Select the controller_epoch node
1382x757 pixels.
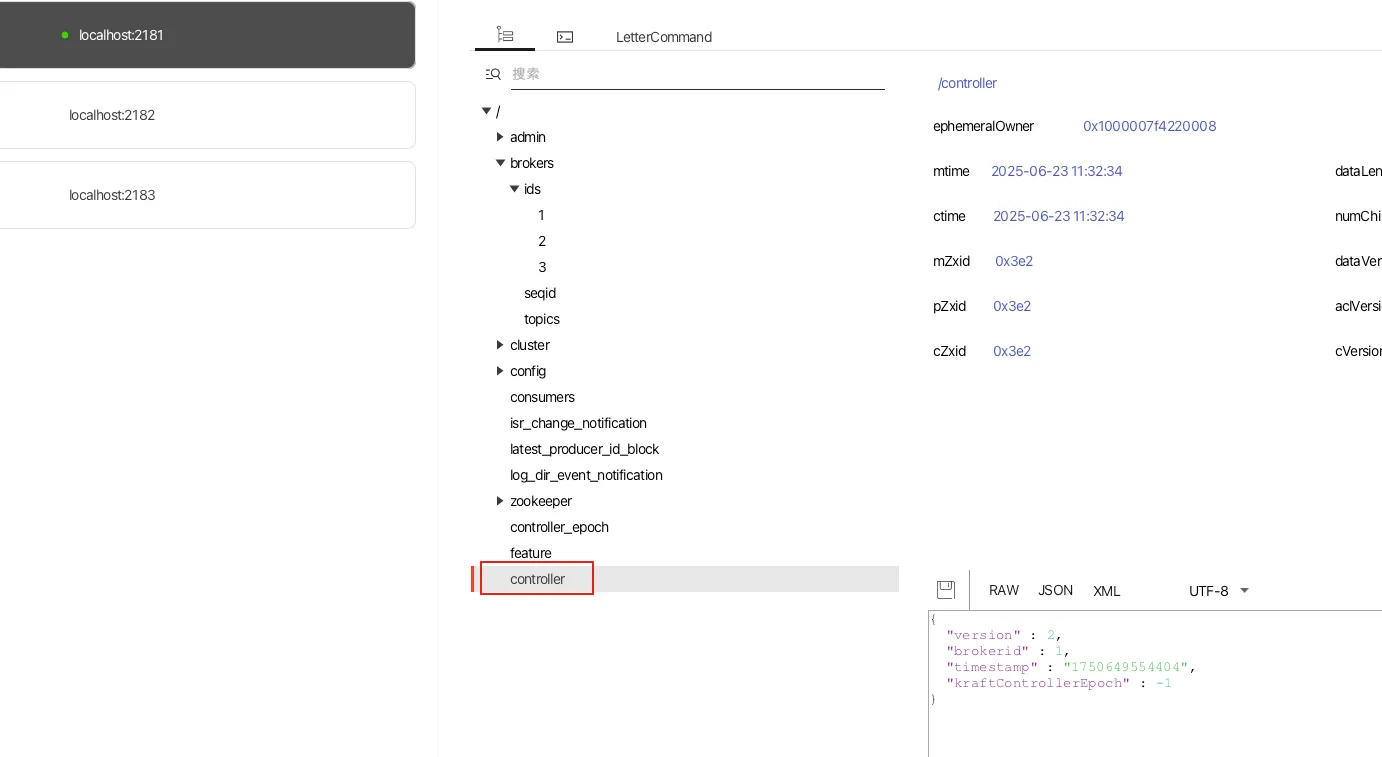559,527
